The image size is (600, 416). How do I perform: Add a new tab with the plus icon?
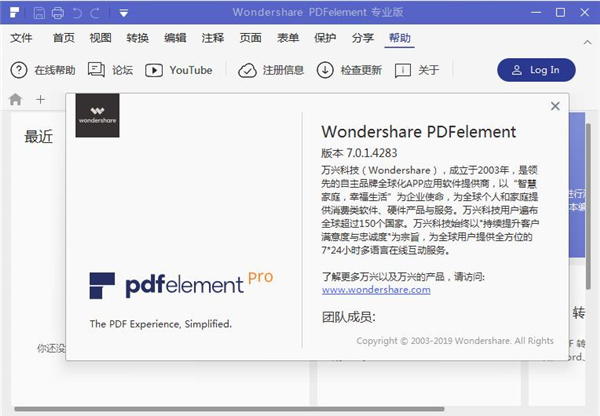(40, 100)
